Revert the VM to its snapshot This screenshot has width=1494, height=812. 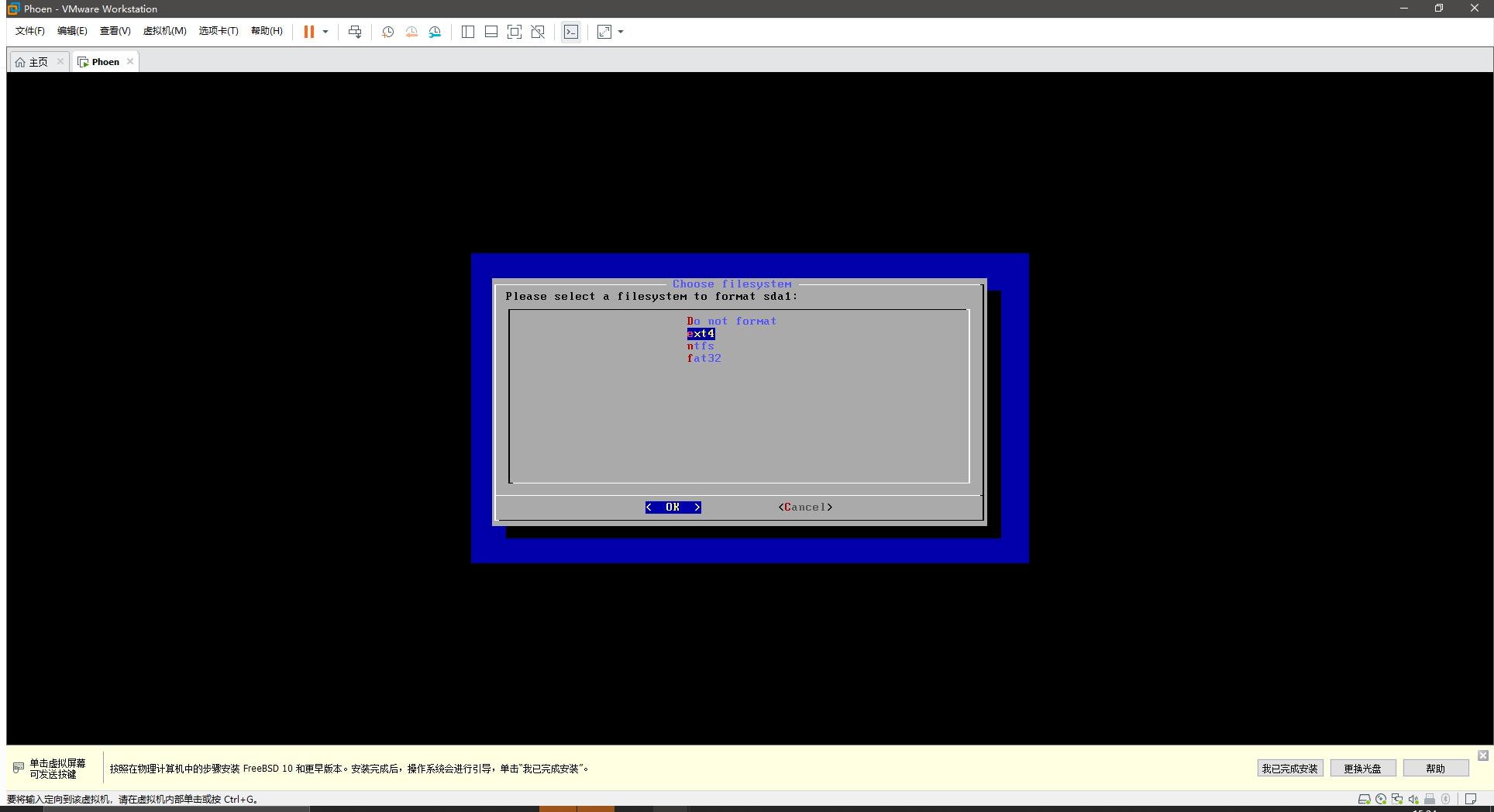pos(411,32)
